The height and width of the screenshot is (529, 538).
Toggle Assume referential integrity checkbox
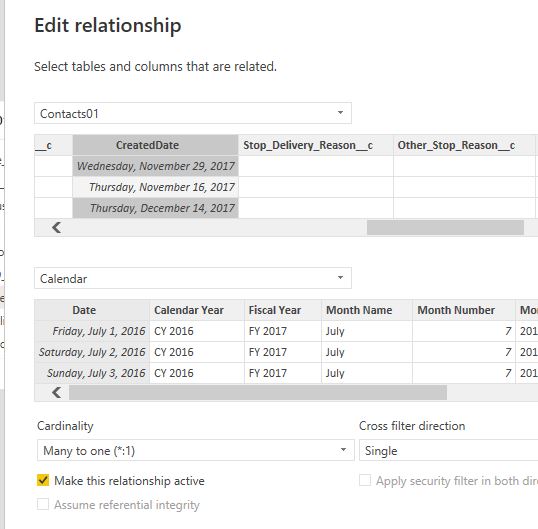point(43,504)
